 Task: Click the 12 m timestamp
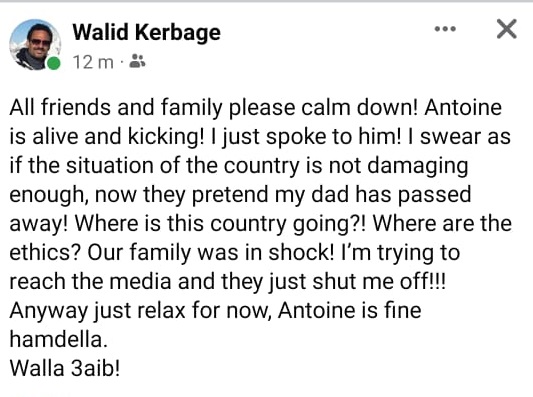(93, 62)
